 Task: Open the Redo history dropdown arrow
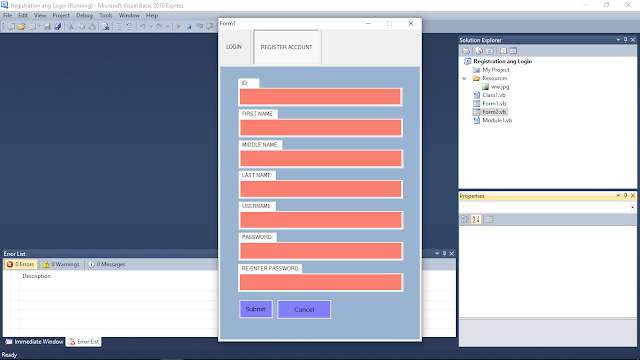point(167,27)
